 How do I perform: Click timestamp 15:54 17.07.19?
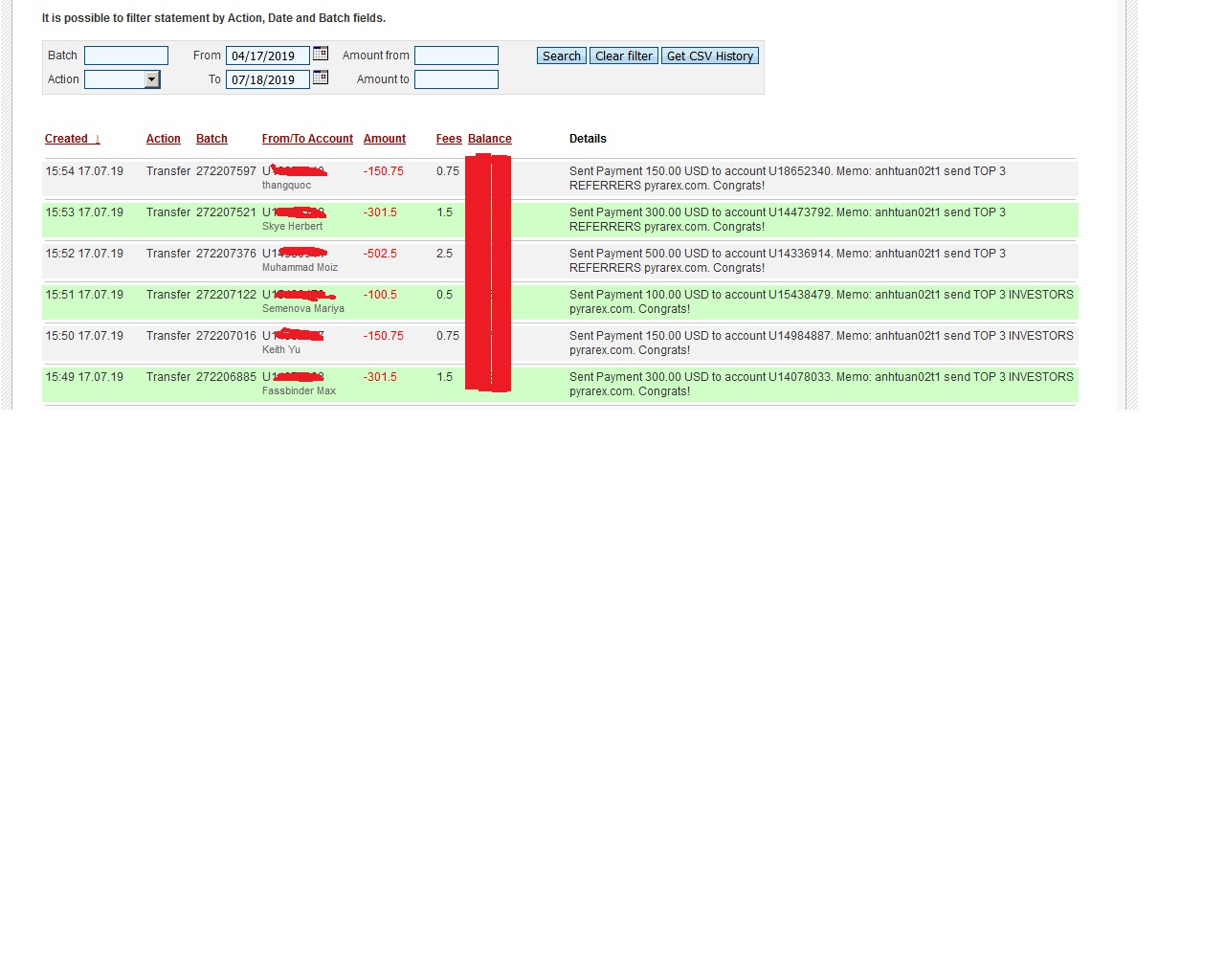tap(84, 171)
